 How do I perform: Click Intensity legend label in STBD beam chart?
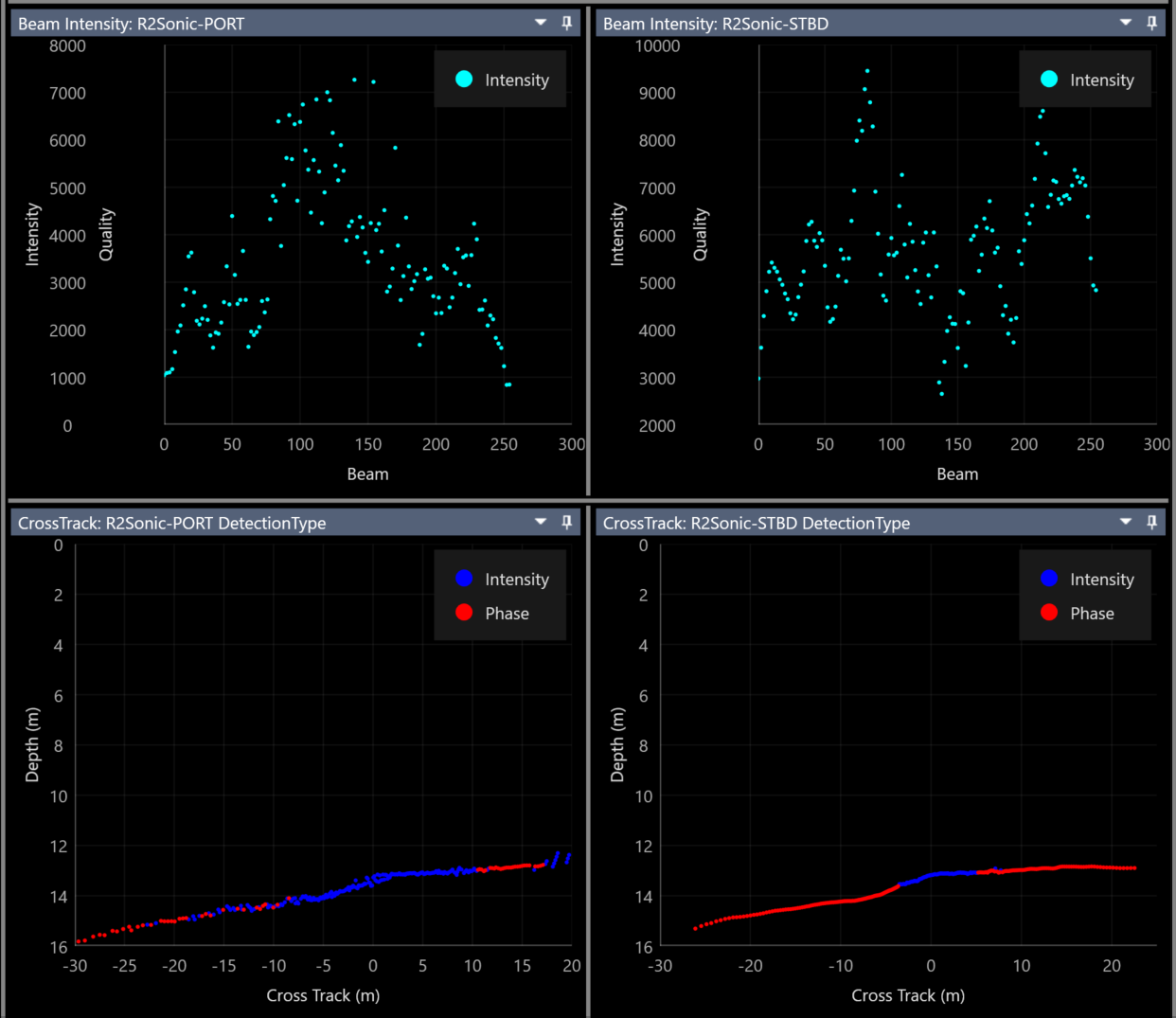pyautogui.click(x=1102, y=80)
